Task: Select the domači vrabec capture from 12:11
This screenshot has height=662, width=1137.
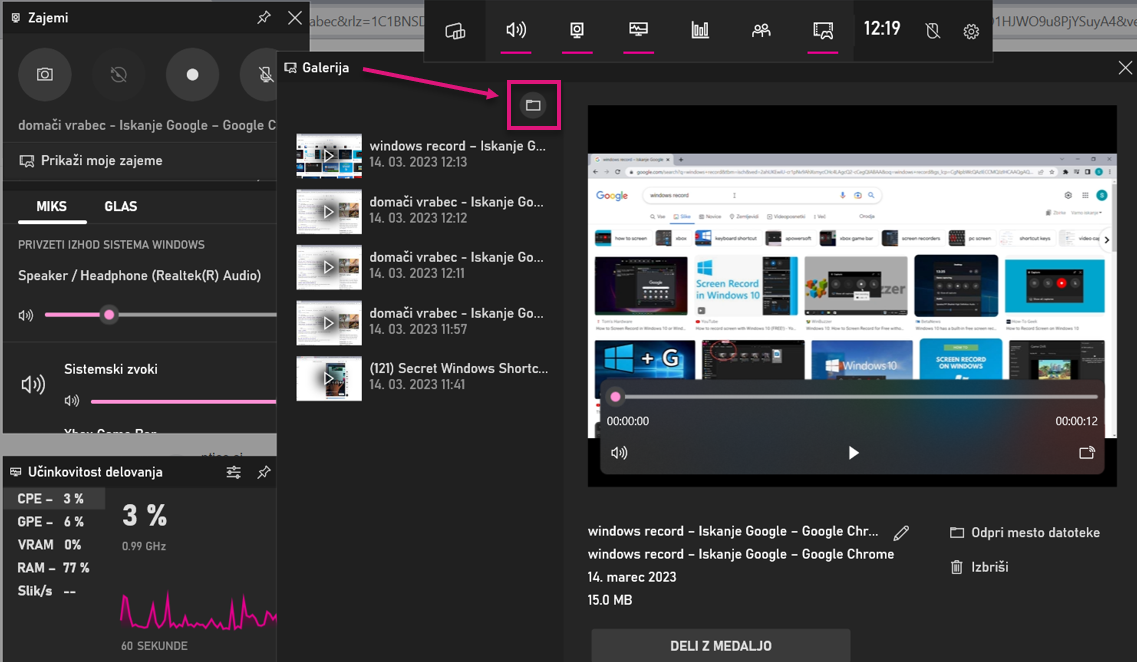Action: click(x=422, y=266)
